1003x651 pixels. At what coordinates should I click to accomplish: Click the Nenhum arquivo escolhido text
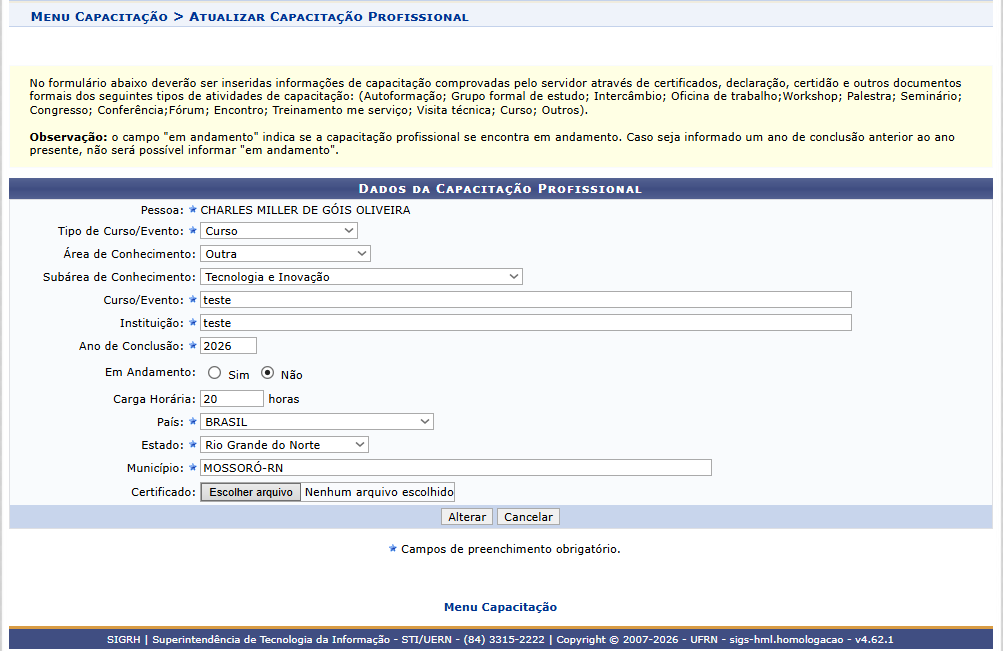pos(379,492)
